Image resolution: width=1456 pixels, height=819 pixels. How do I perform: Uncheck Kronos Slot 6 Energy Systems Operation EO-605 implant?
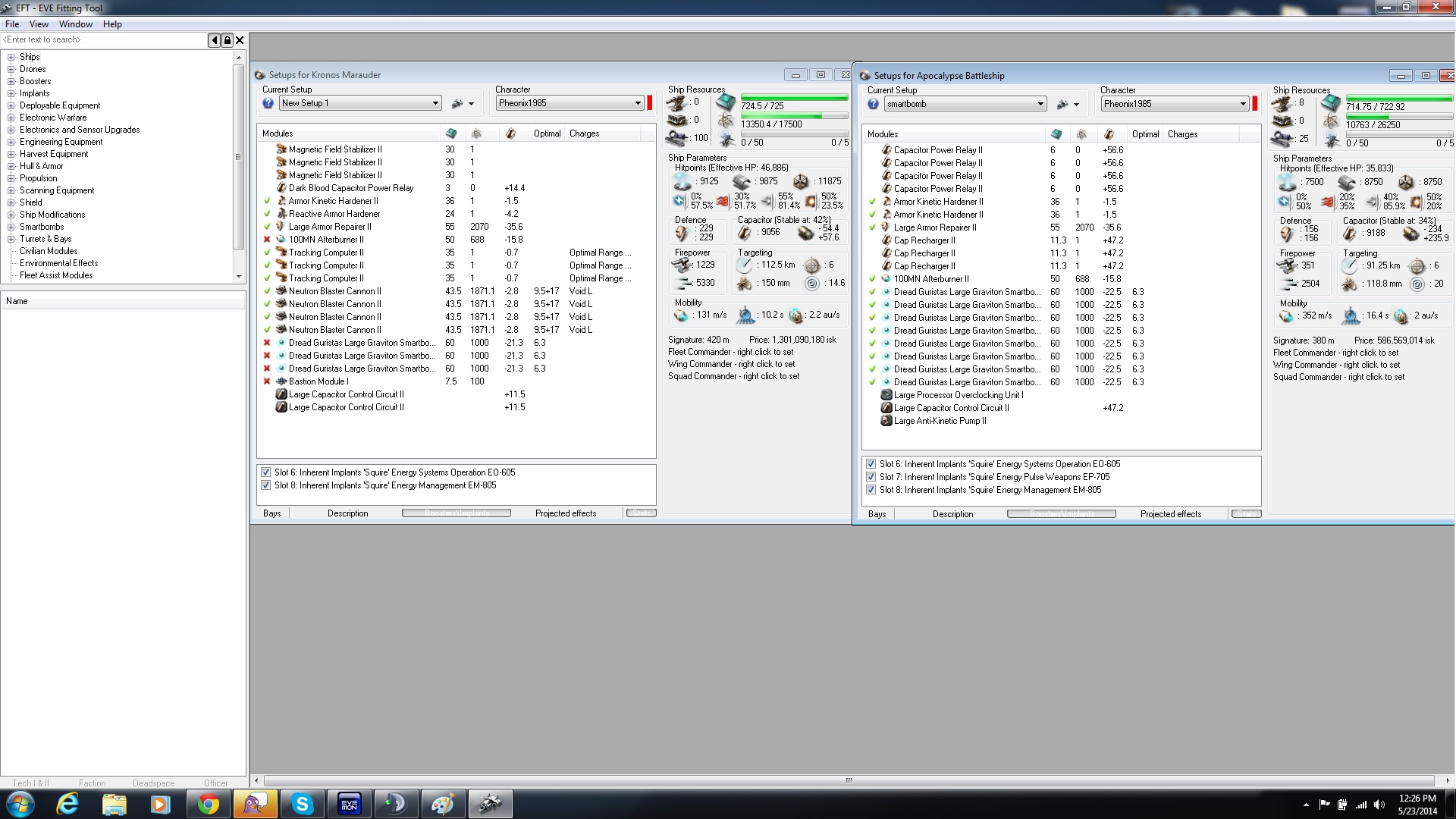[265, 472]
